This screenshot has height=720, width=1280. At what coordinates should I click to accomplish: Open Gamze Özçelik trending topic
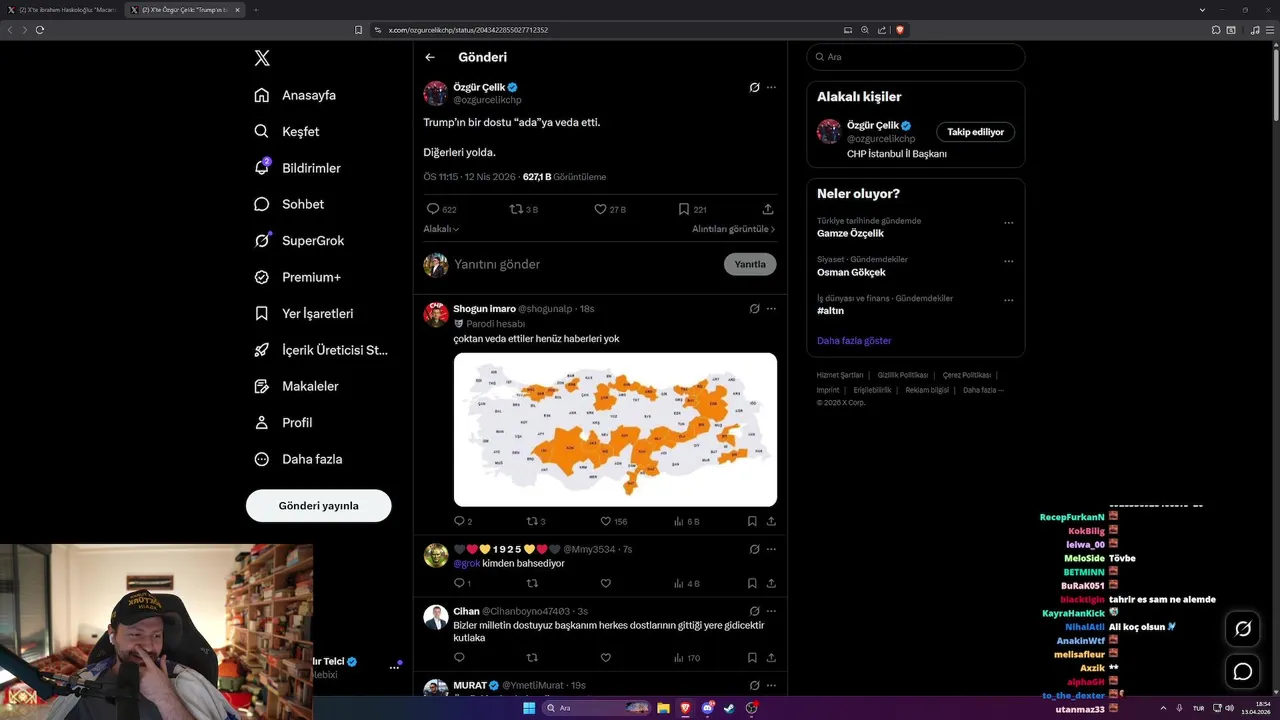[x=851, y=233]
